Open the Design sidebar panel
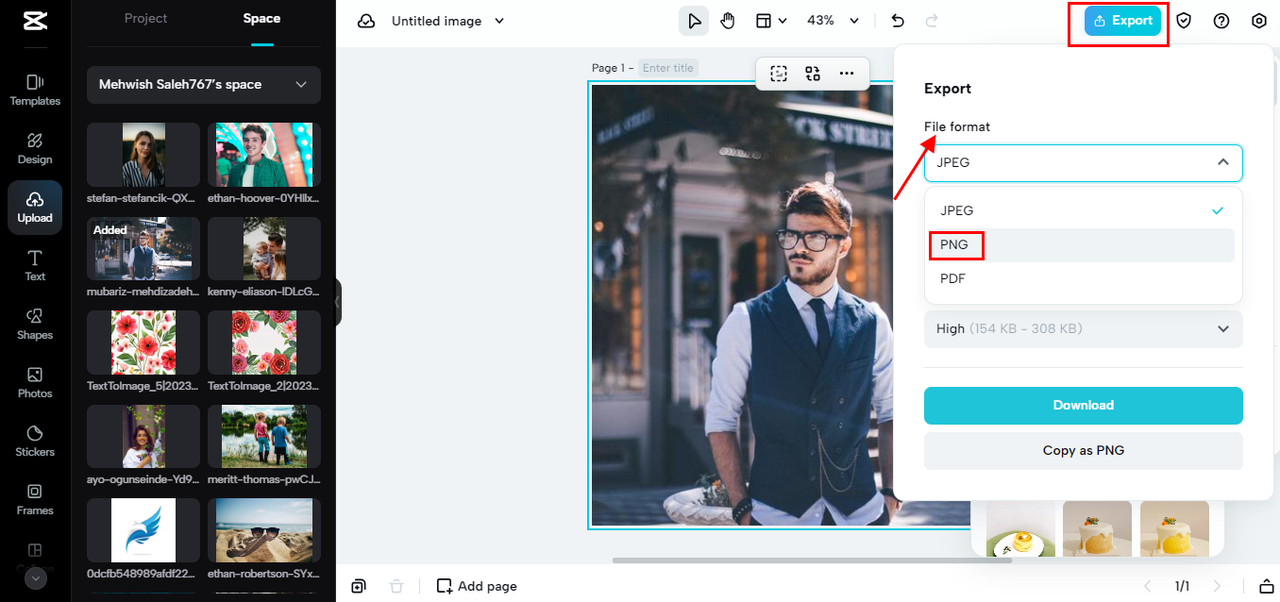Viewport: 1280px width, 602px height. tap(35, 148)
